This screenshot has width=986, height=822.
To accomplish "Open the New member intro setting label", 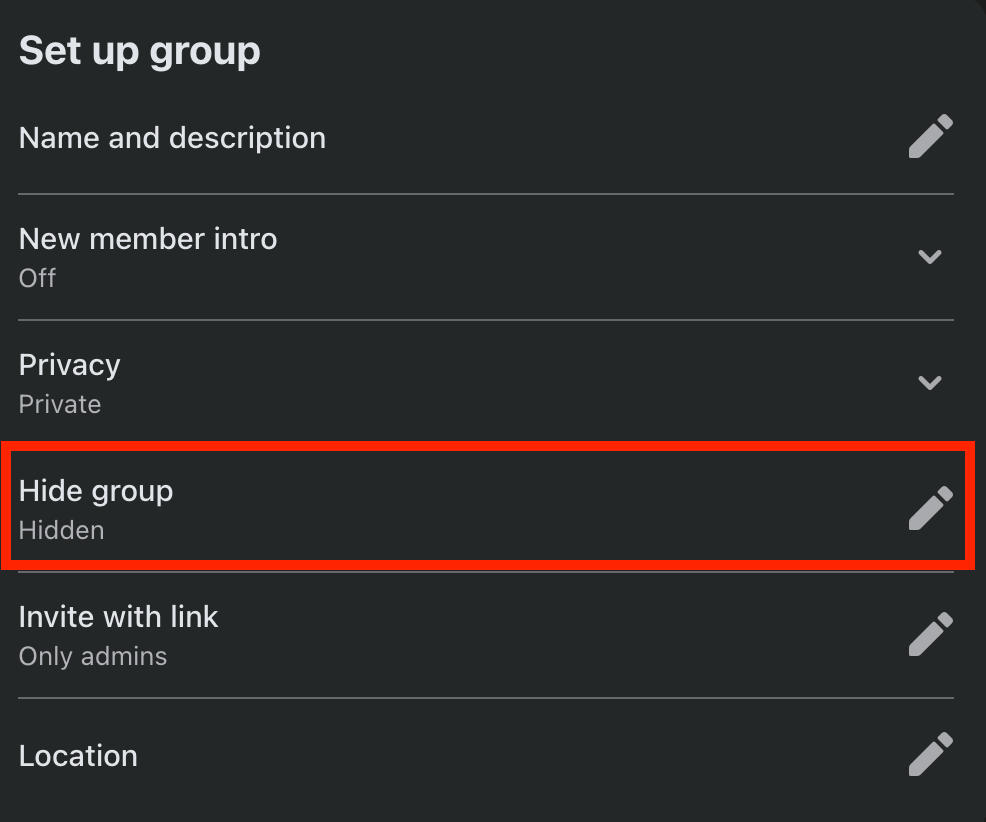I will coord(148,239).
